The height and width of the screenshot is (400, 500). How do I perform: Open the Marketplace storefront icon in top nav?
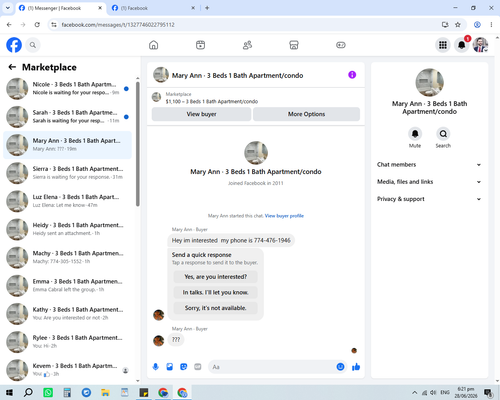(294, 45)
